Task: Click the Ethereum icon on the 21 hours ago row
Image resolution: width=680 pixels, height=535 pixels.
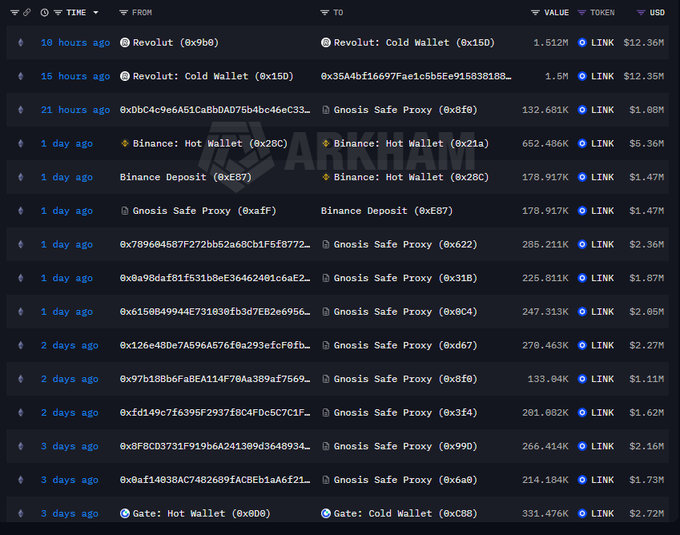Action: (x=20, y=110)
